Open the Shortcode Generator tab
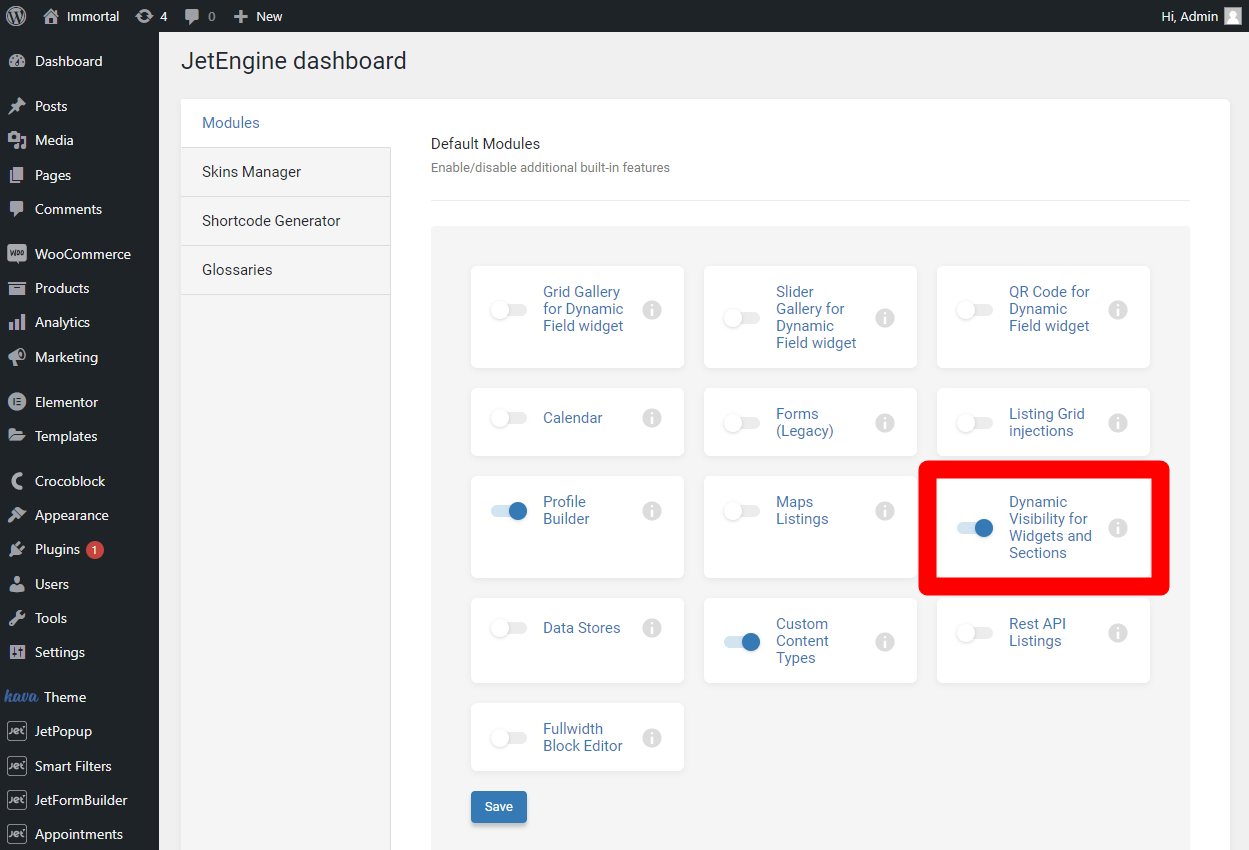This screenshot has width=1249, height=850. [x=286, y=221]
